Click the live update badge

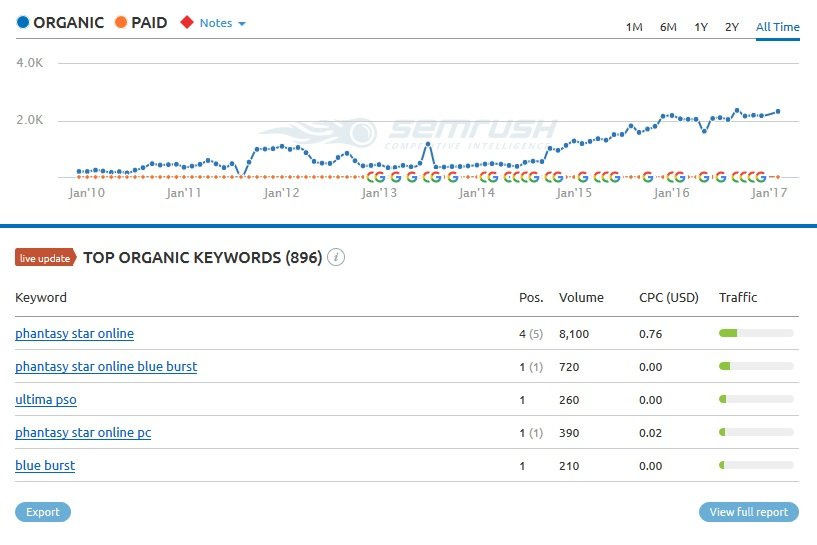coord(45,258)
